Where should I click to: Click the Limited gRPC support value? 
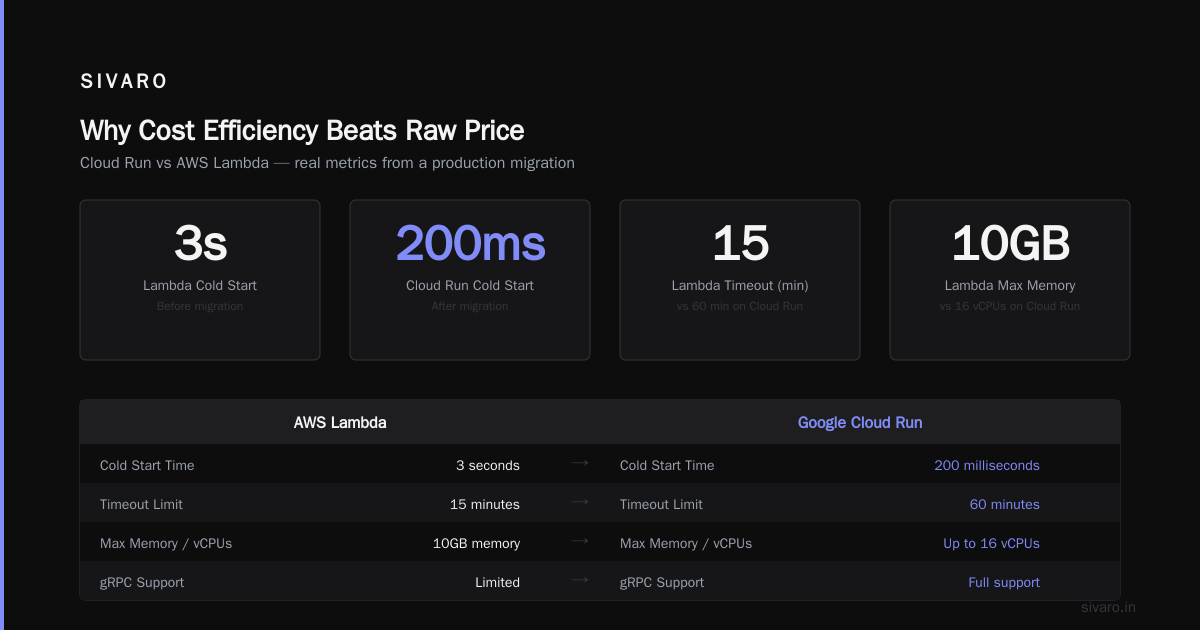coord(497,582)
